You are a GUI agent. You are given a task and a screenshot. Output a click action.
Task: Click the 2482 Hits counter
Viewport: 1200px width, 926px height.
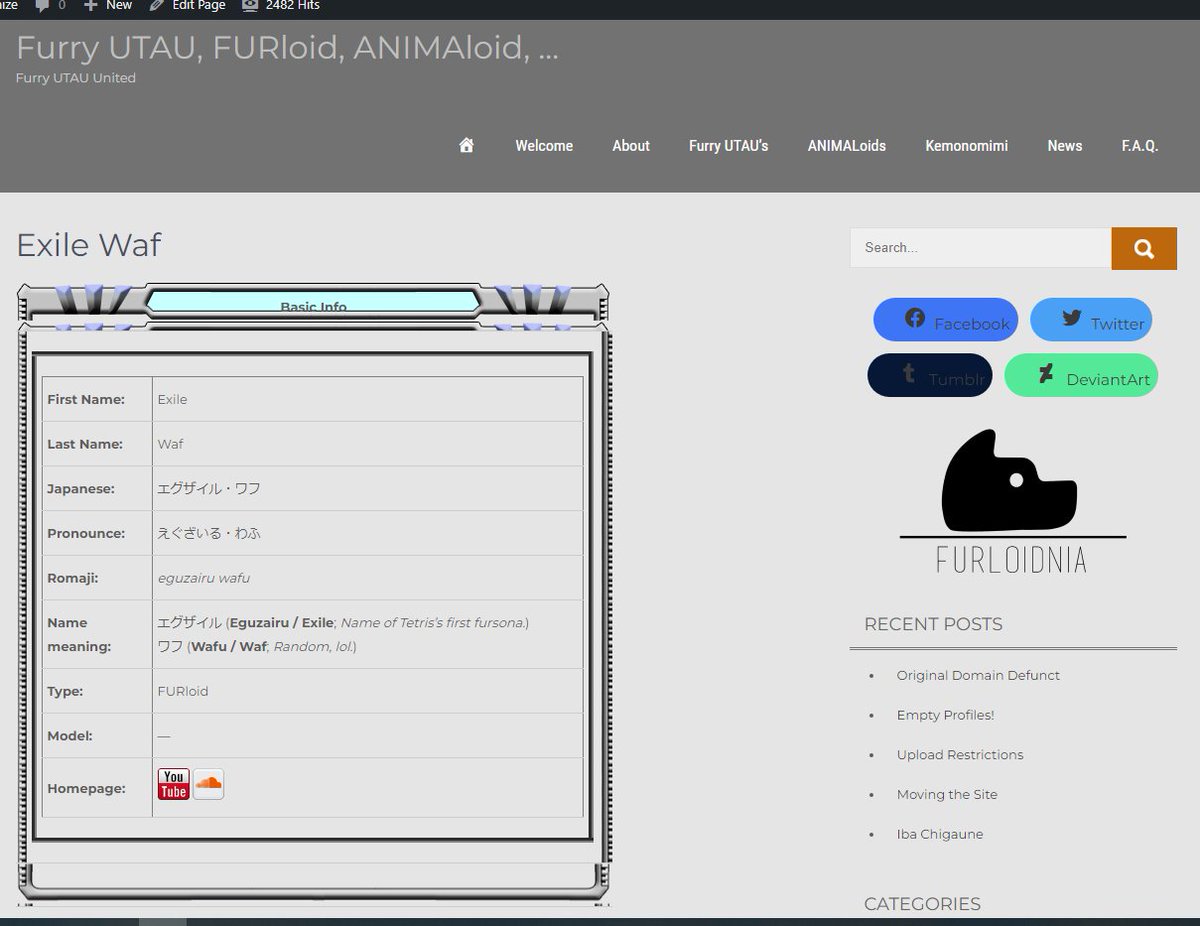tap(281, 5)
